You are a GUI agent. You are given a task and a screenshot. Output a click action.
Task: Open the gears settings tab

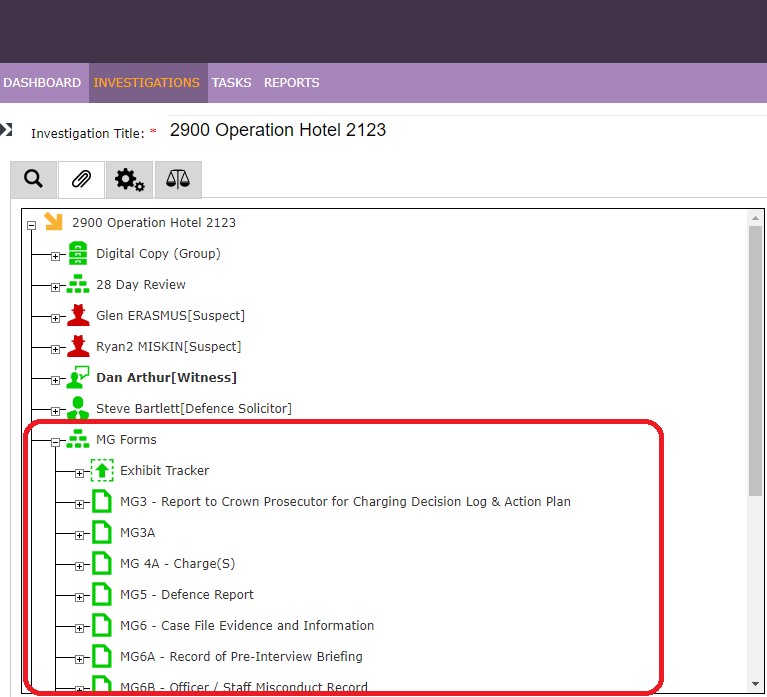coord(129,180)
